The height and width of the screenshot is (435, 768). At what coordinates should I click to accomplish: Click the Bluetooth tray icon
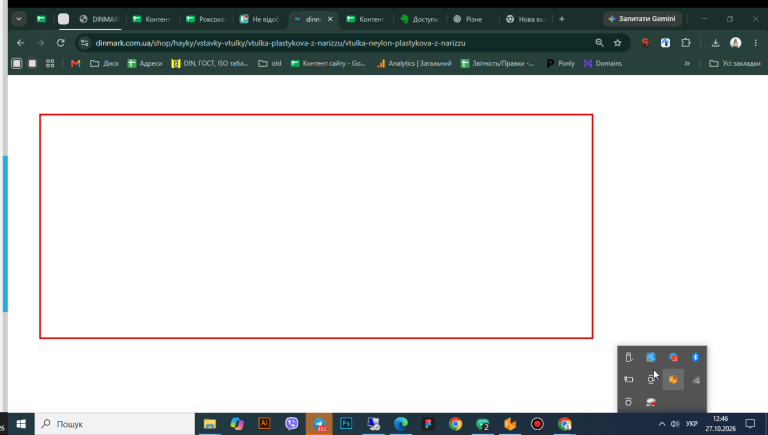[x=696, y=357]
